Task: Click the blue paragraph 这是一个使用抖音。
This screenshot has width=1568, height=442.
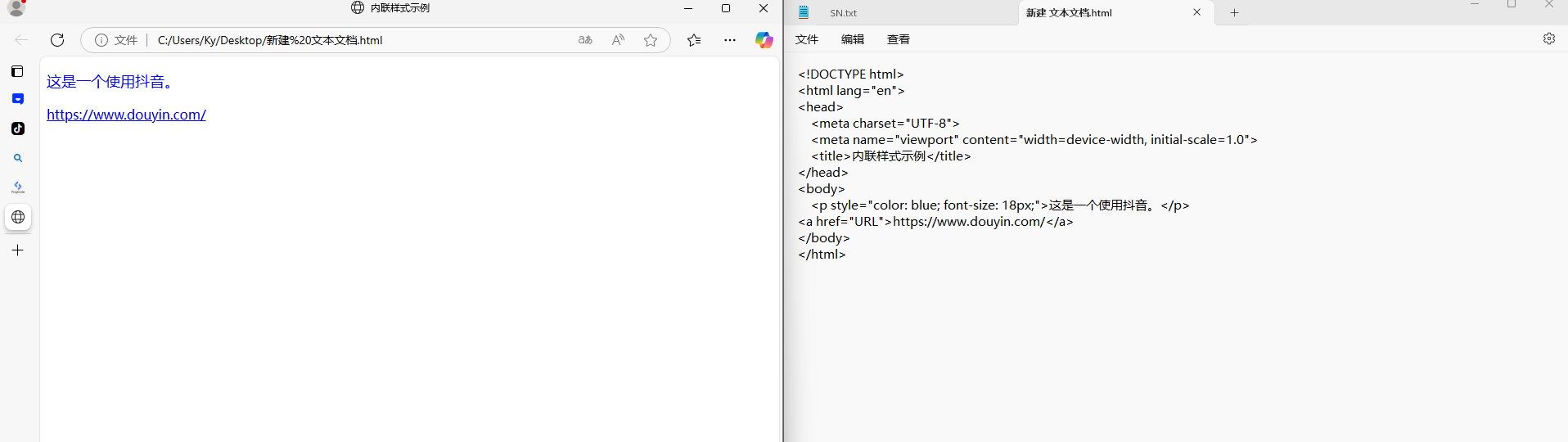Action: 110,82
